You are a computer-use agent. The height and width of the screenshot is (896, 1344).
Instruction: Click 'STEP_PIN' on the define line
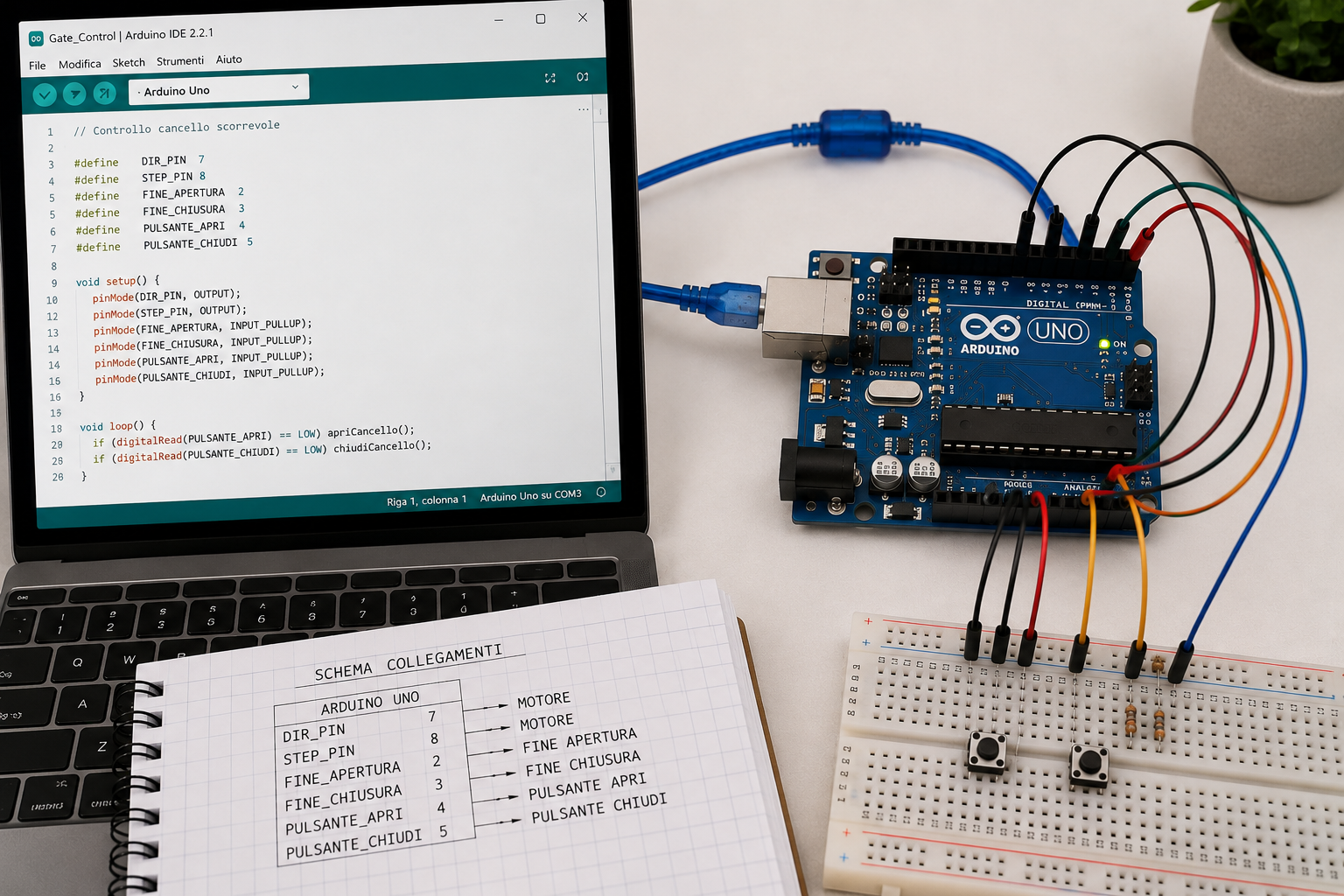coord(167,177)
